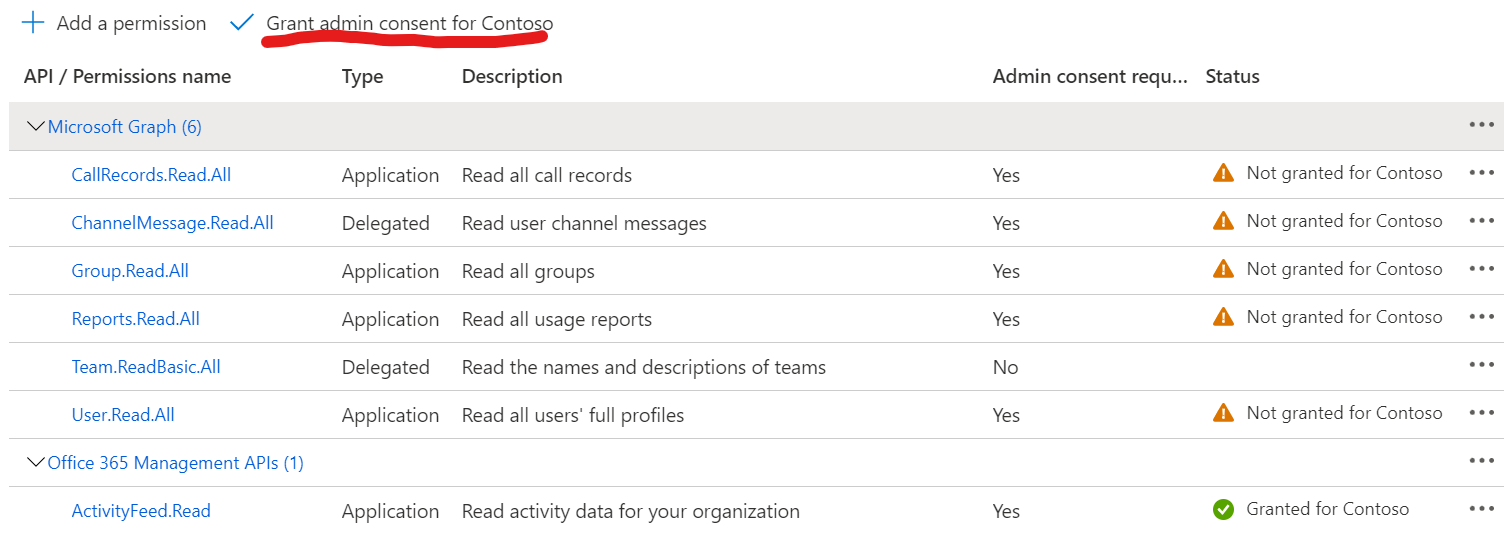Open the ellipsis menu for ActivityFeed.Read

tap(1481, 509)
